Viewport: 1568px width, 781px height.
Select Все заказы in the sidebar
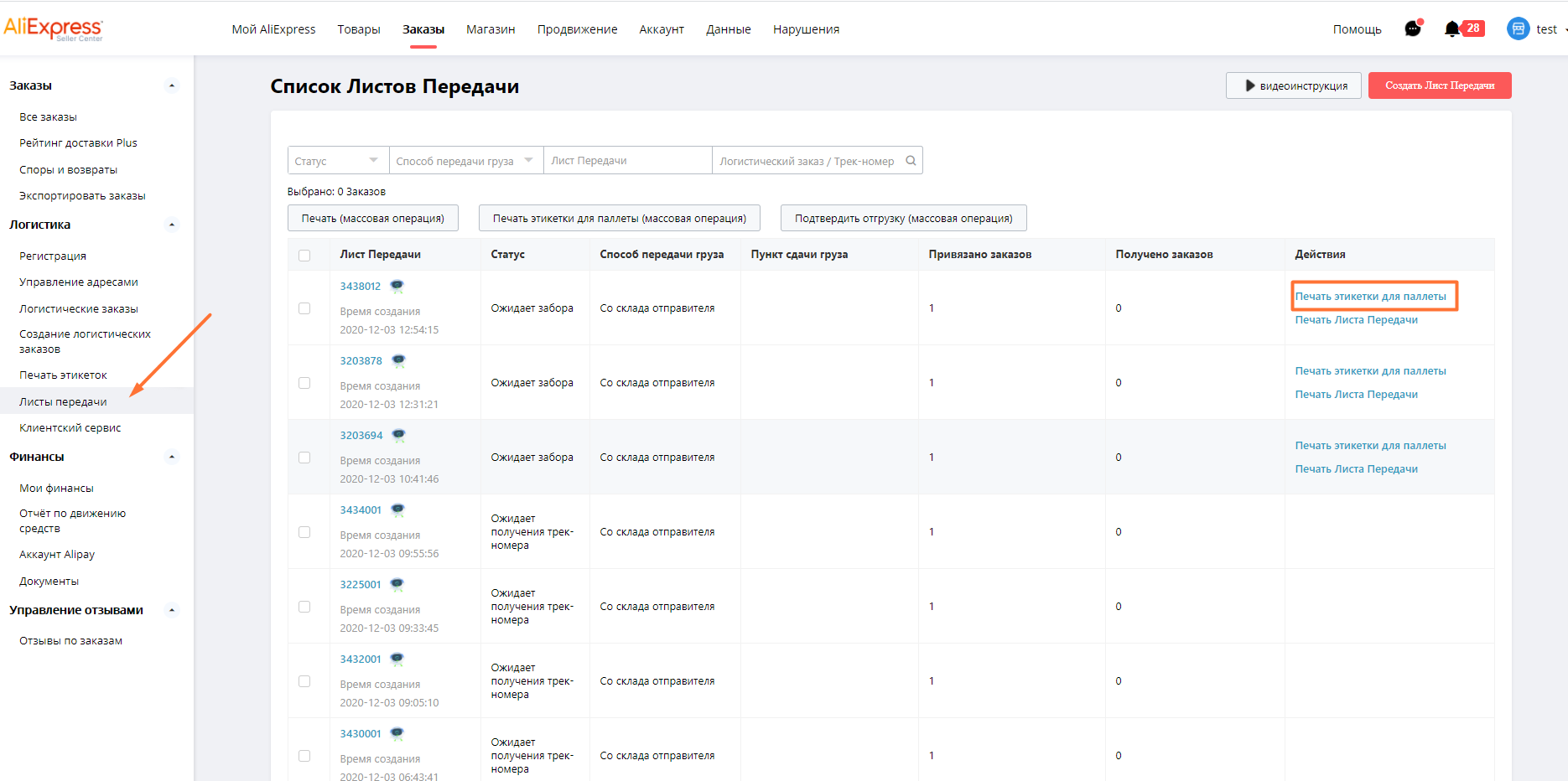point(48,116)
